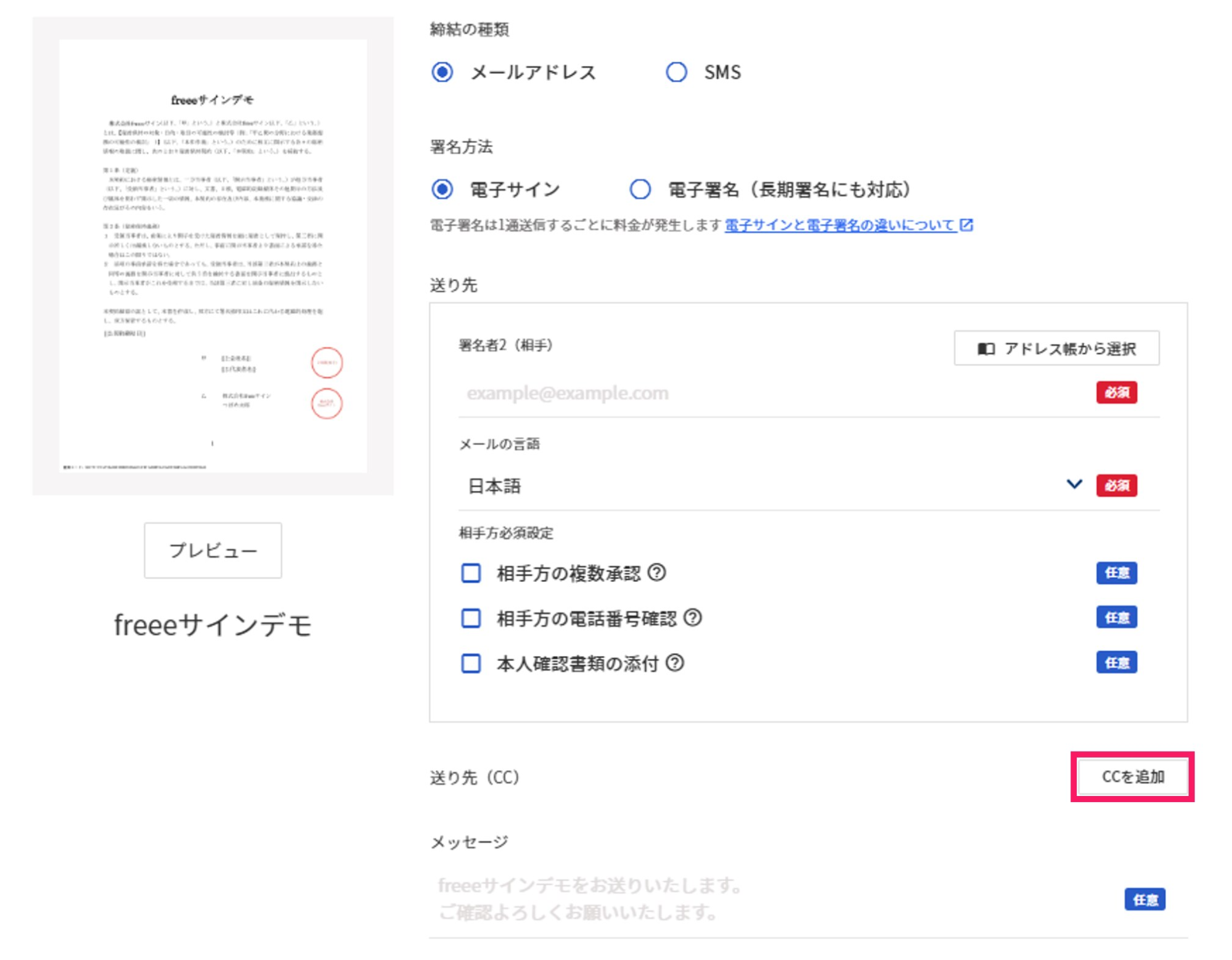Viewport: 1232px width, 960px height.
Task: Click the 必須 badge beside 日本語 dropdown
Action: tap(1117, 486)
